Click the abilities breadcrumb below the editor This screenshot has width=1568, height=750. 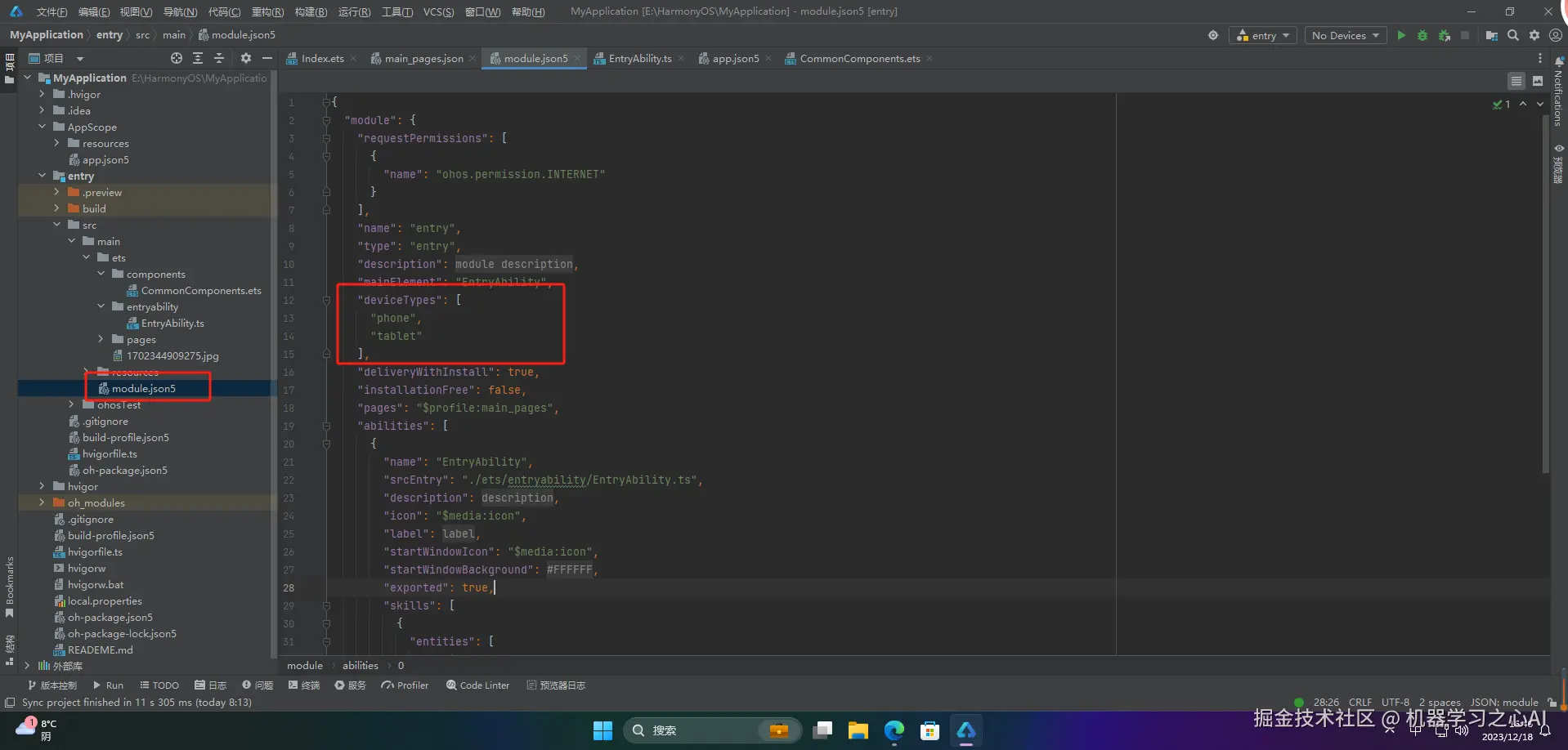[x=361, y=666]
